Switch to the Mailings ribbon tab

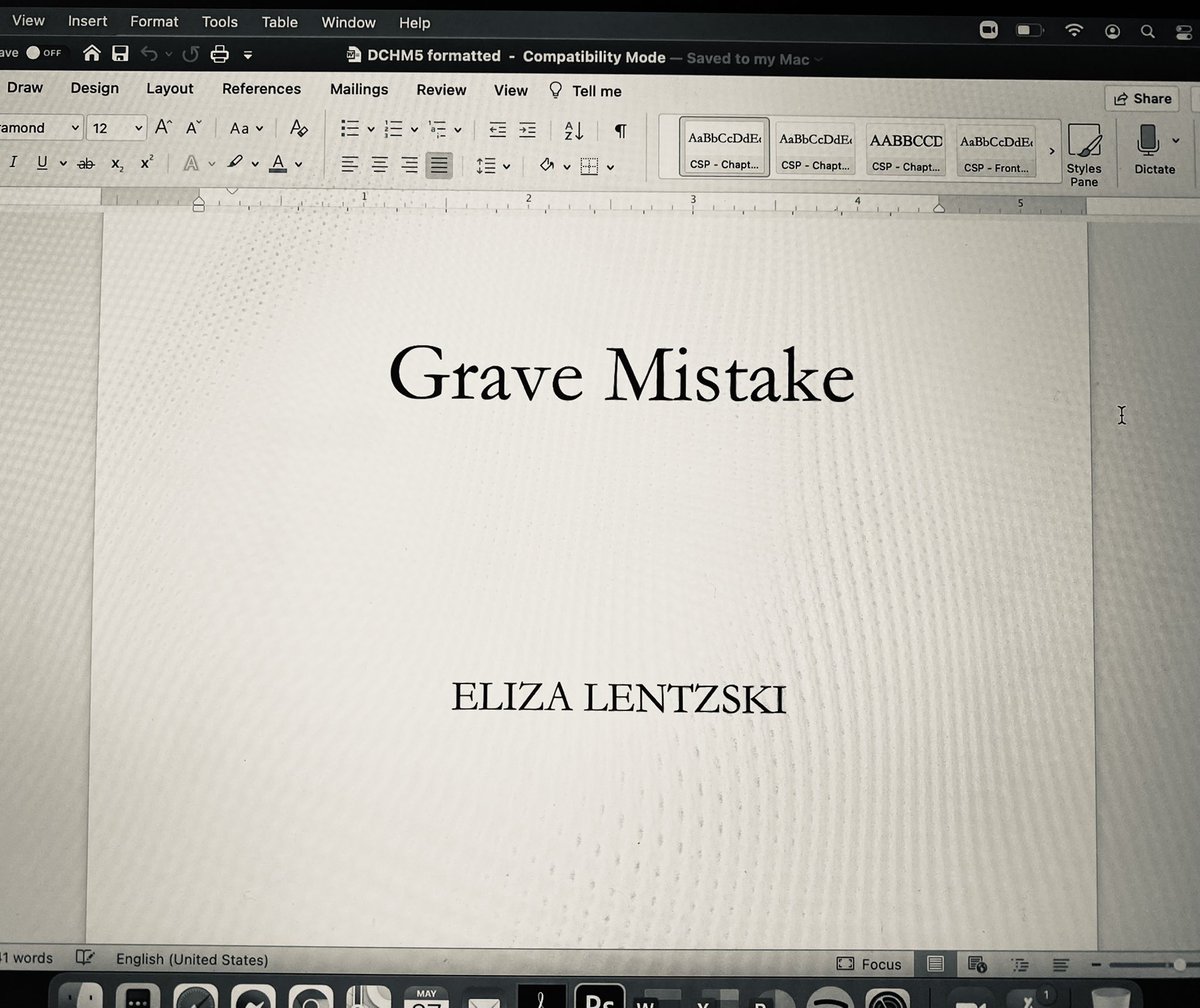click(359, 89)
